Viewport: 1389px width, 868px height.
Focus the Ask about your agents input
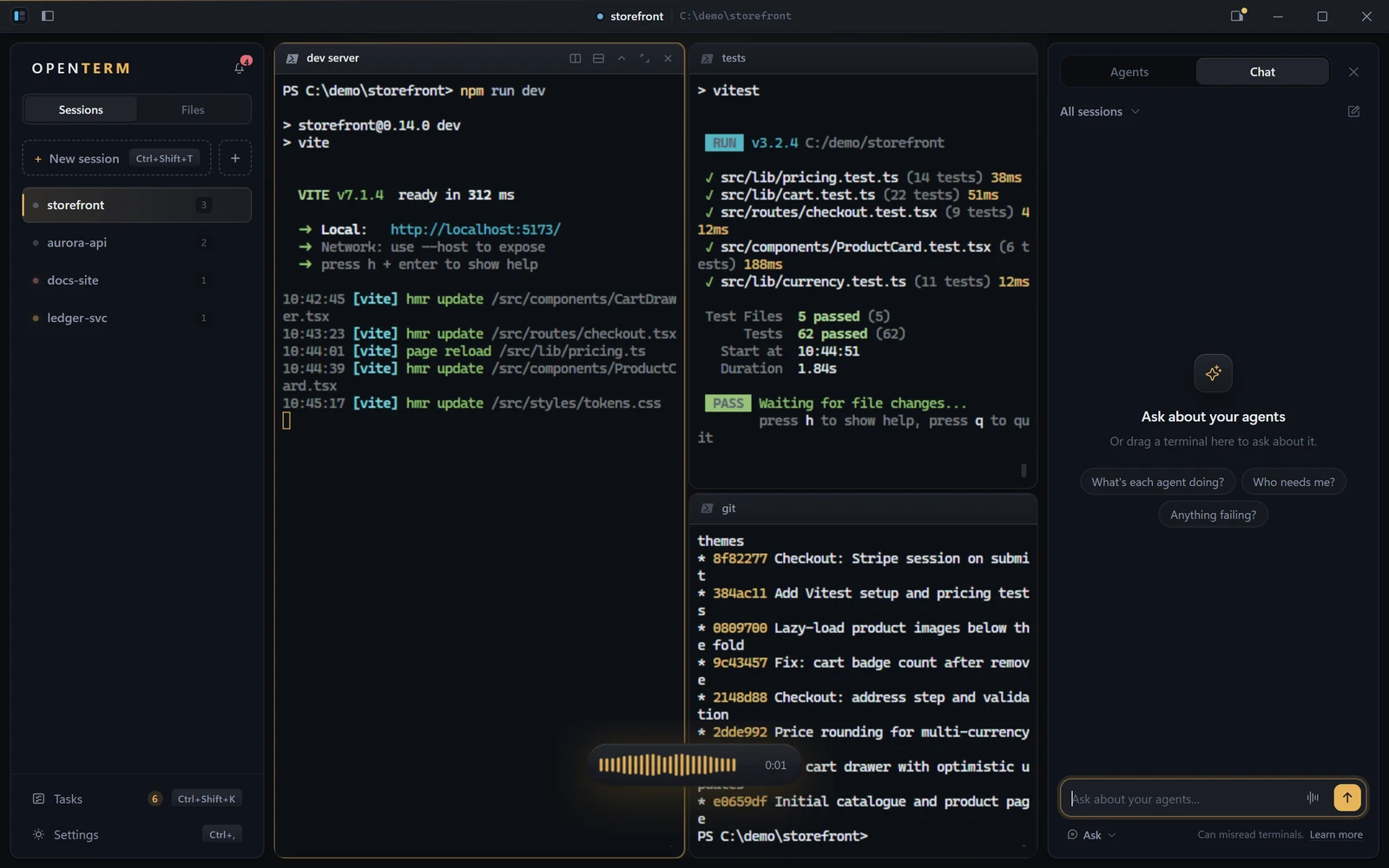1182,799
